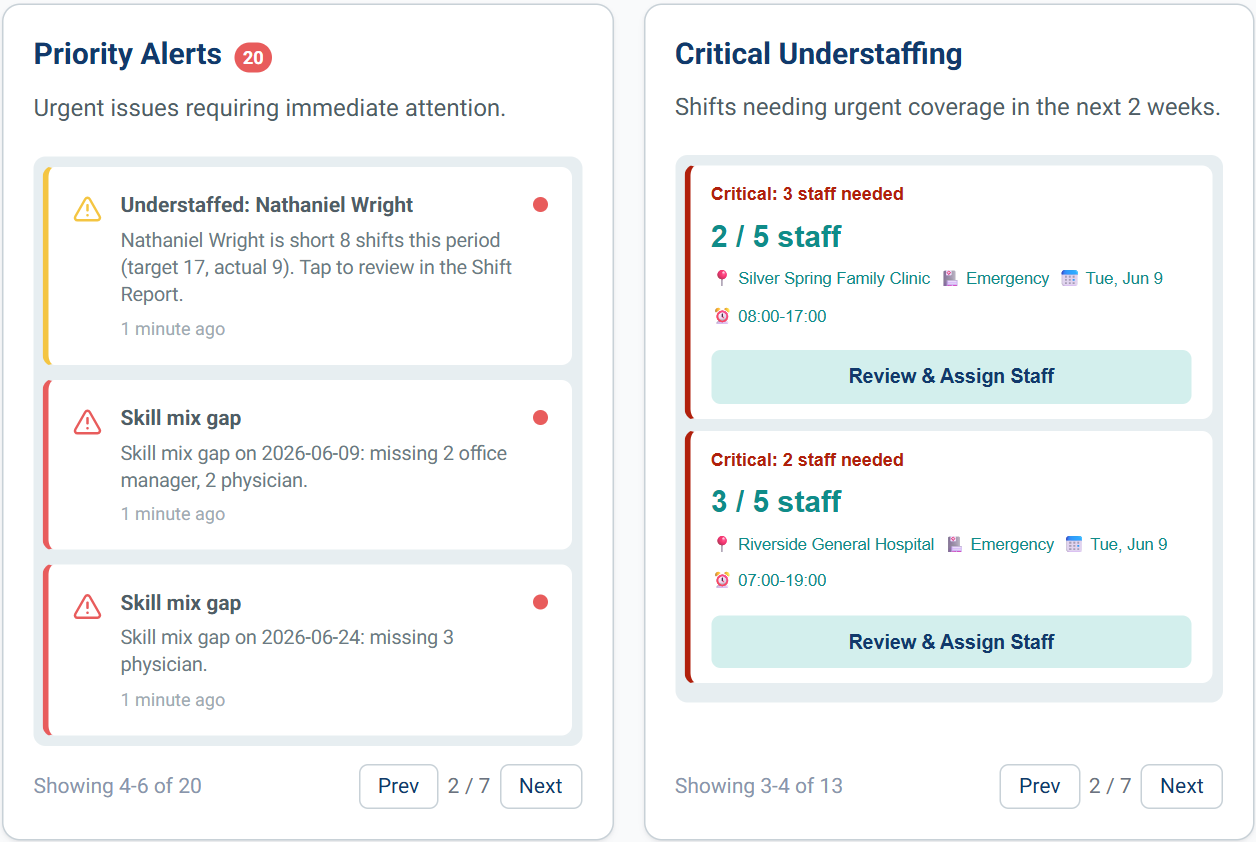The height and width of the screenshot is (842, 1256).
Task: Click the unread dot on the 2026-06-24 skill mix alert
Action: (541, 602)
